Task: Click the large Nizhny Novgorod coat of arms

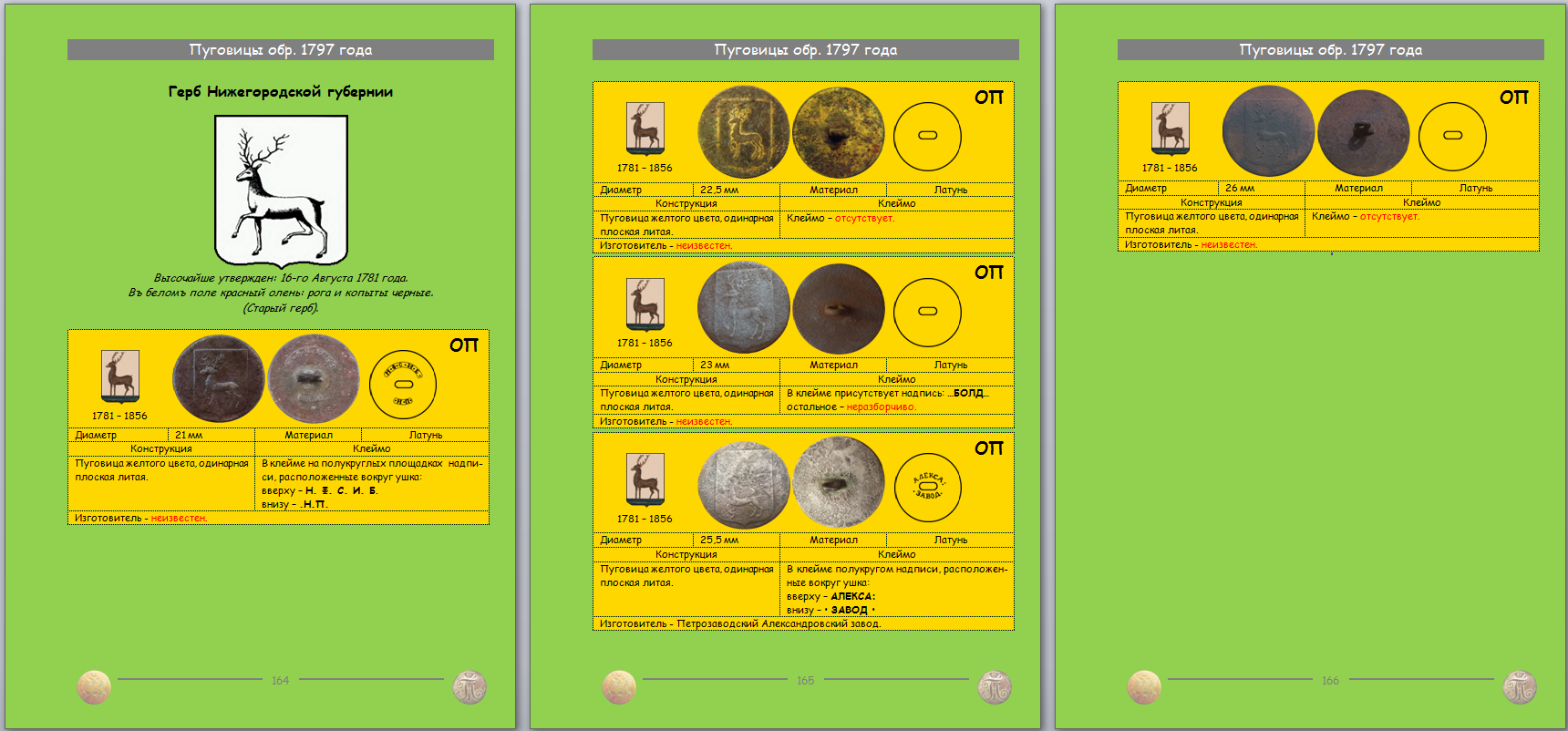Action: pyautogui.click(x=281, y=190)
